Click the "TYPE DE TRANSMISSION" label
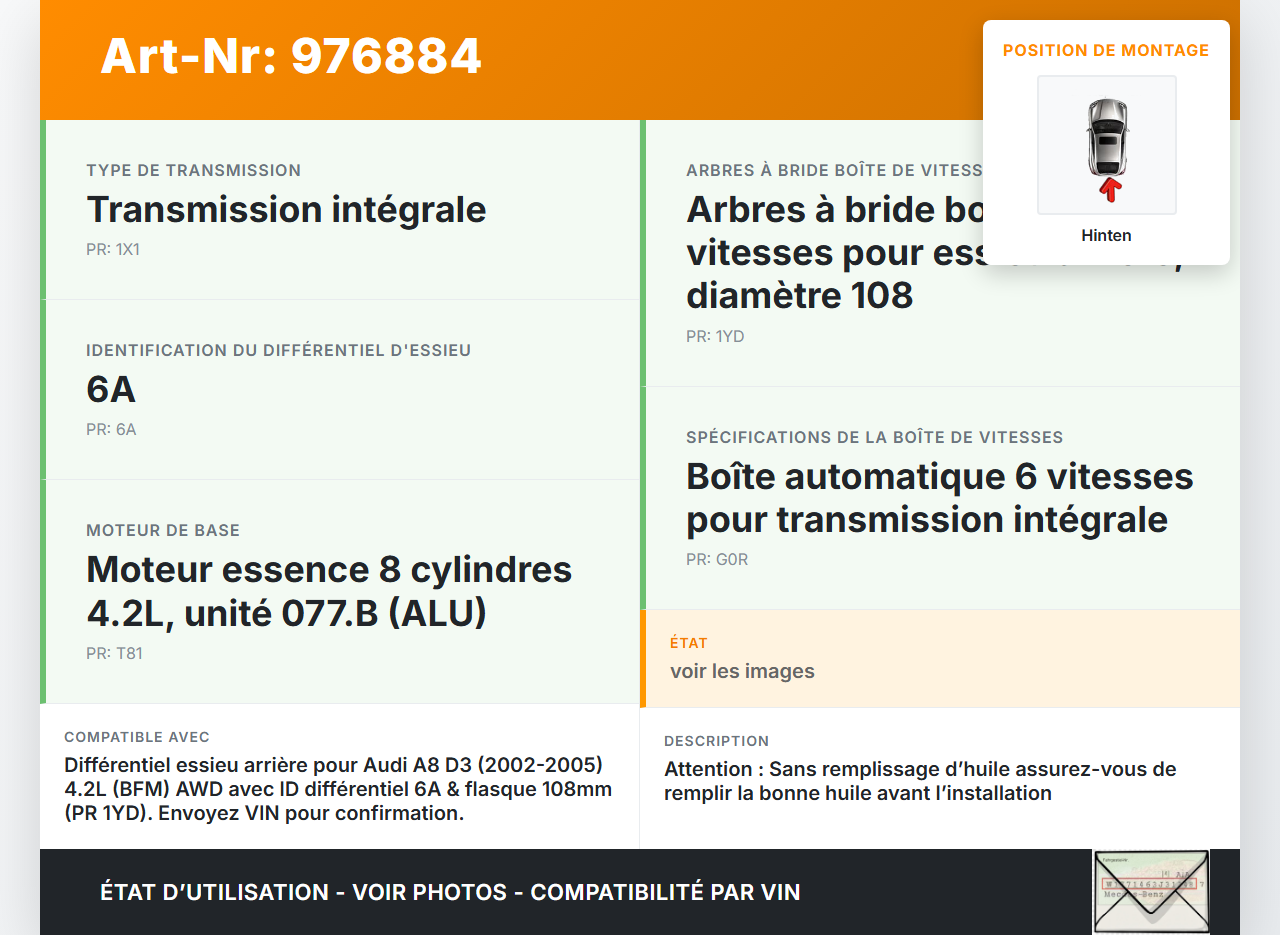This screenshot has height=935, width=1280. point(194,170)
